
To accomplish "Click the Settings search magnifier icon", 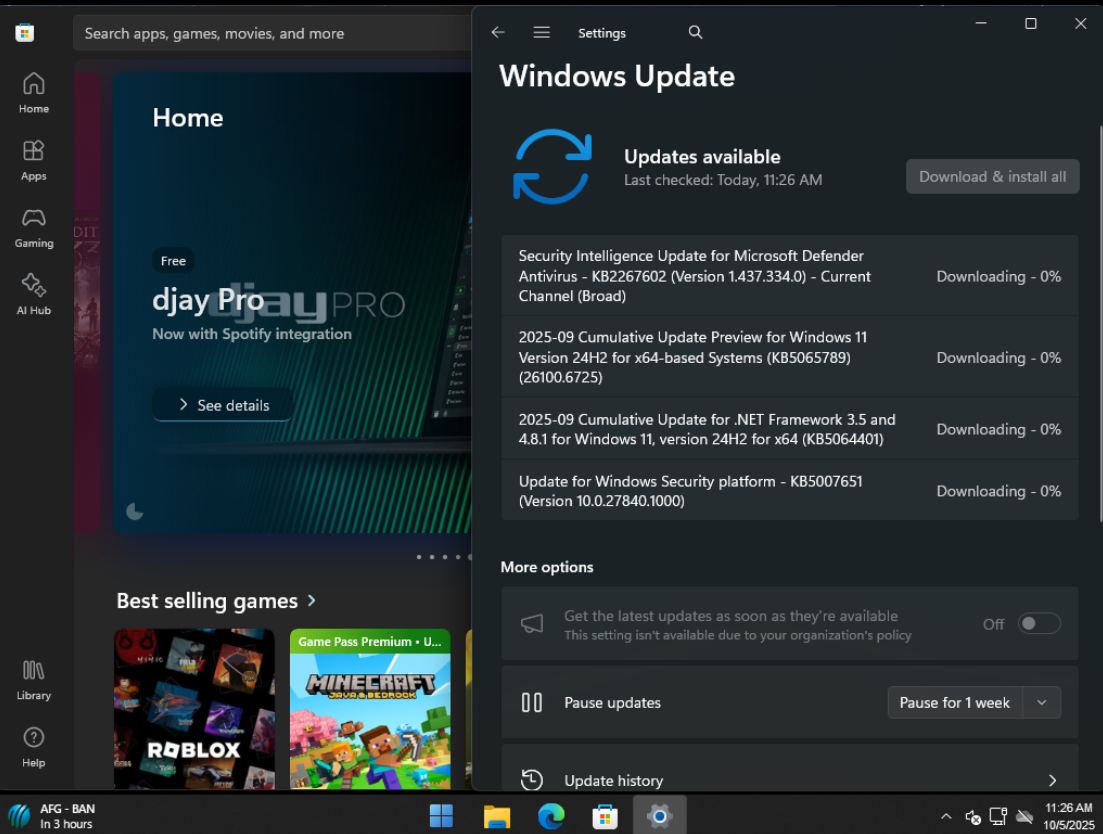I will (x=695, y=32).
